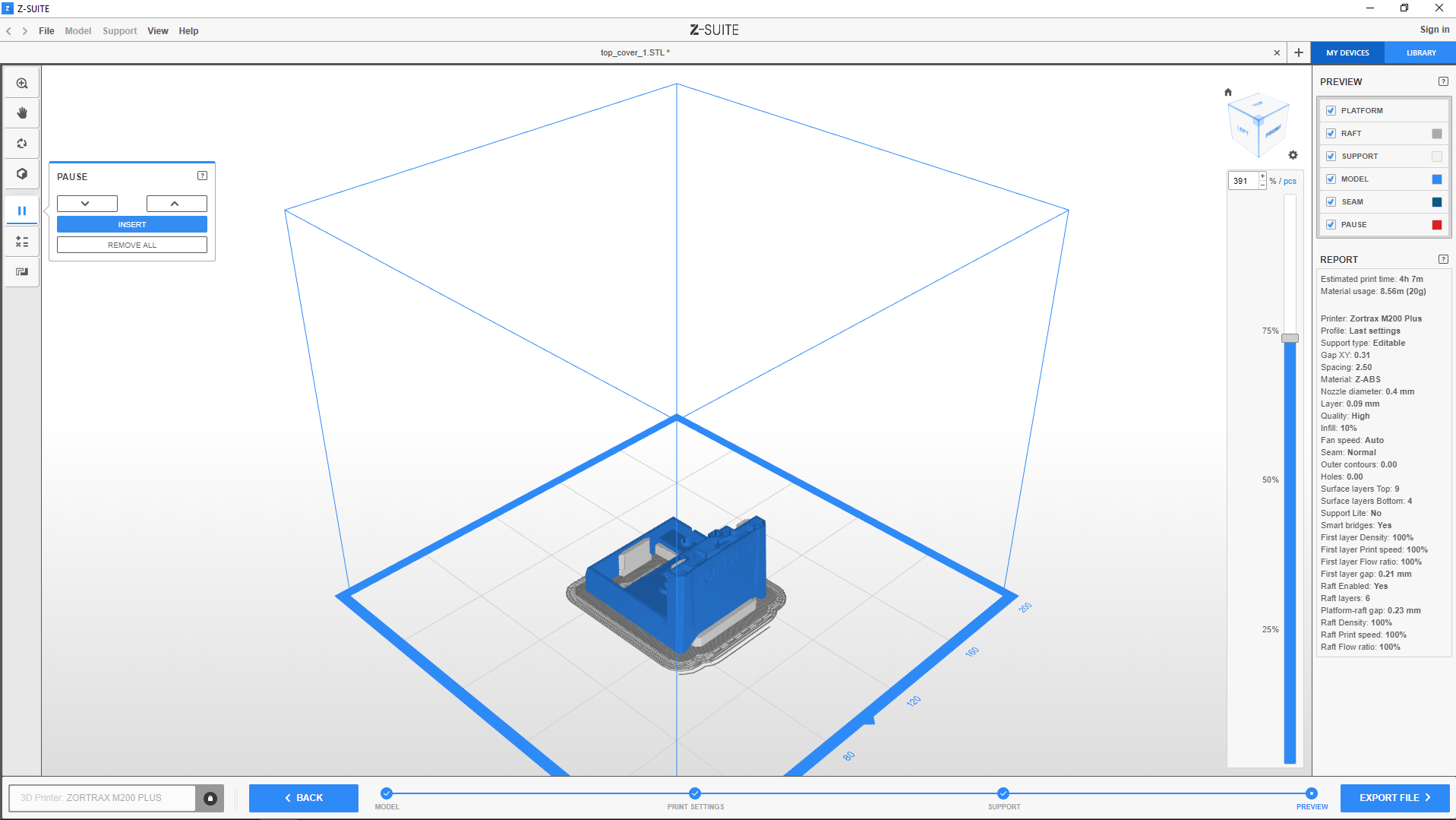The height and width of the screenshot is (820, 1456).
Task: Toggle the MODEL visibility checkbox
Action: pos(1331,179)
